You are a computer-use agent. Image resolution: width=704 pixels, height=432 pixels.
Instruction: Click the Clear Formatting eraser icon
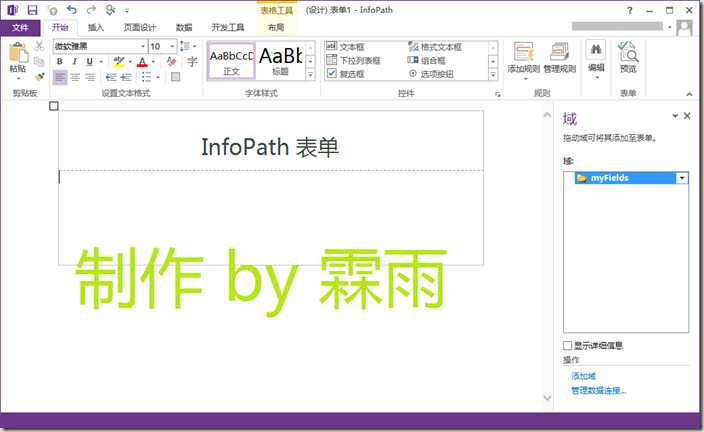[171, 61]
